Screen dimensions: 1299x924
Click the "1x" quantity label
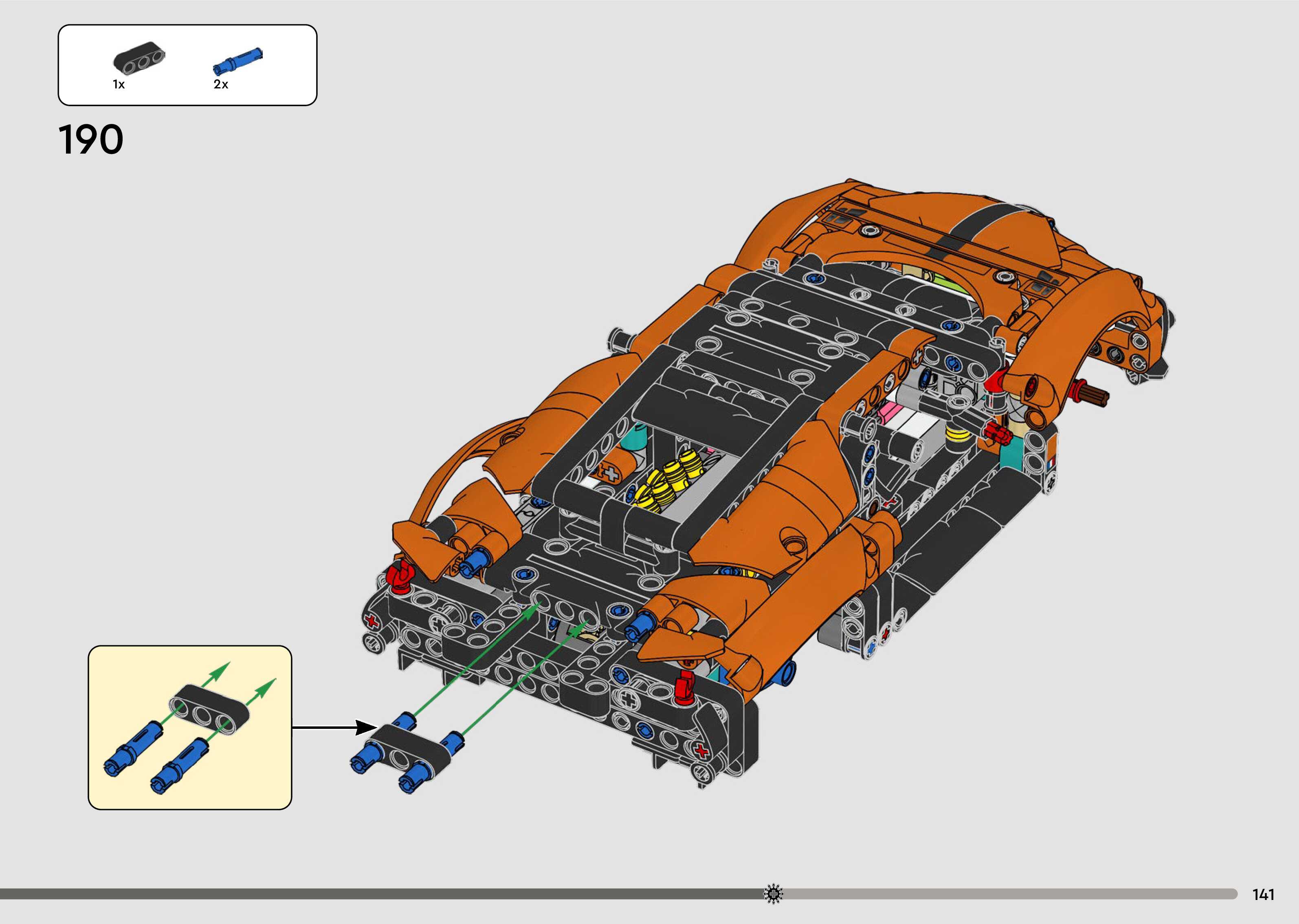[118, 85]
